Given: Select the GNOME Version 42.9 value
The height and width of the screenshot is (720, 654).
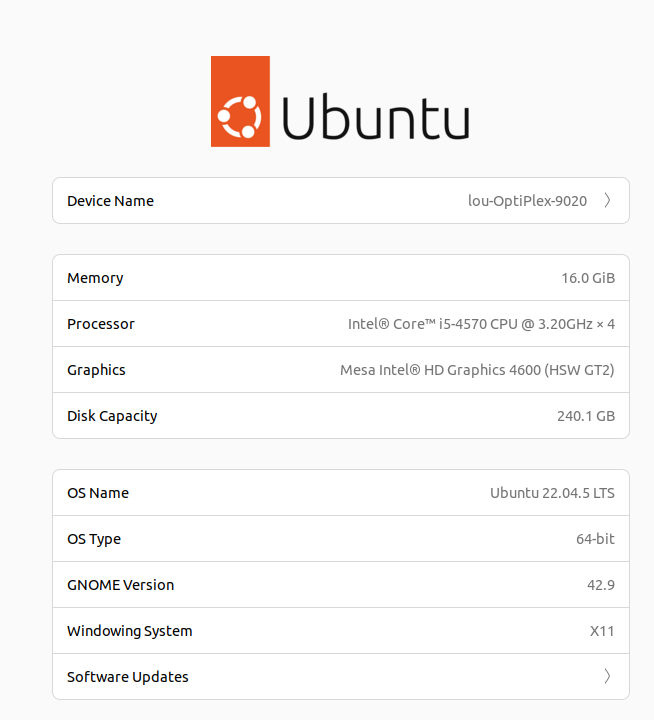Looking at the screenshot, I should click(600, 585).
